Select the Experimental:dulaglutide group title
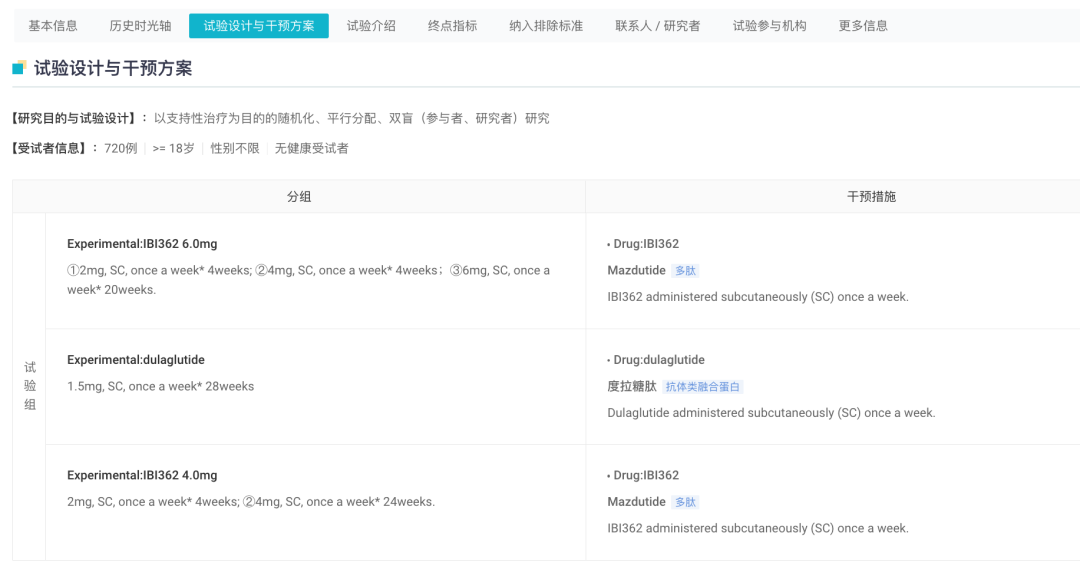 click(x=136, y=360)
